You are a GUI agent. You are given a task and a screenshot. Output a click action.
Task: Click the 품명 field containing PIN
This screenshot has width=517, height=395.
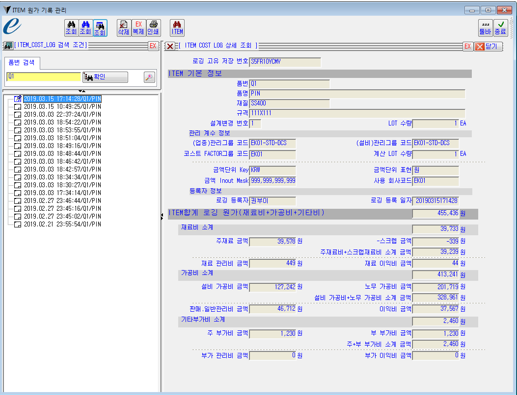point(357,93)
